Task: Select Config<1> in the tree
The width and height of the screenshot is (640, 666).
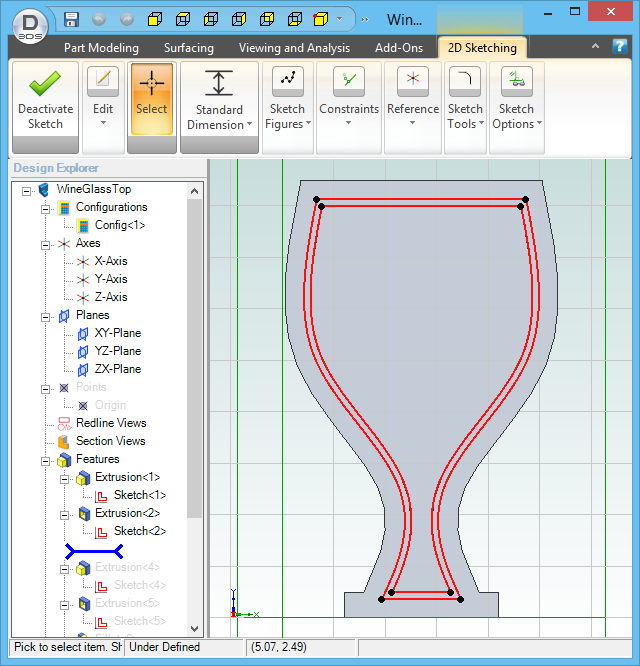Action: pos(120,225)
